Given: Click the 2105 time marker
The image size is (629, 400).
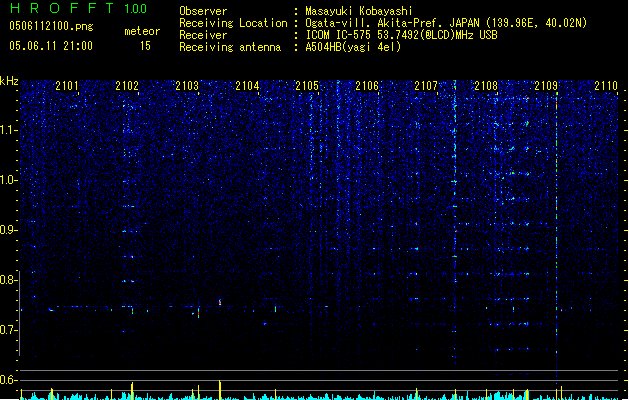Looking at the screenshot, I should click(307, 85).
